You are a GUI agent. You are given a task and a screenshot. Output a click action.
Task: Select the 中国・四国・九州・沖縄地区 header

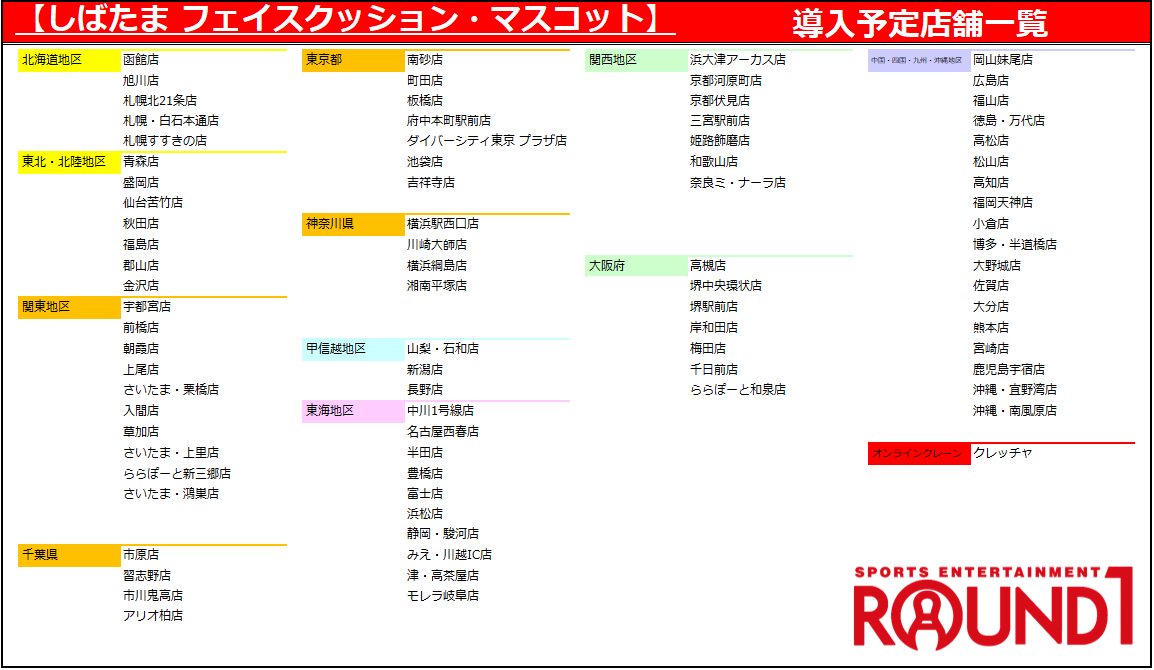click(919, 60)
